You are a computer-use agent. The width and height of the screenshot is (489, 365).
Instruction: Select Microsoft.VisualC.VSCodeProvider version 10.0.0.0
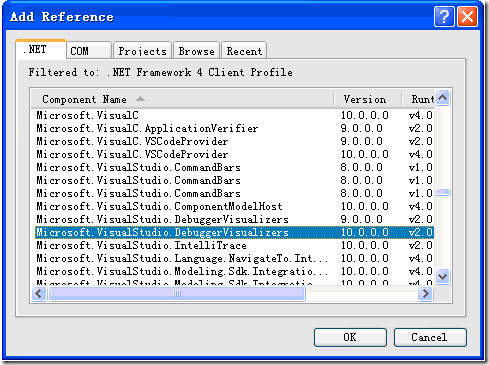click(x=234, y=154)
